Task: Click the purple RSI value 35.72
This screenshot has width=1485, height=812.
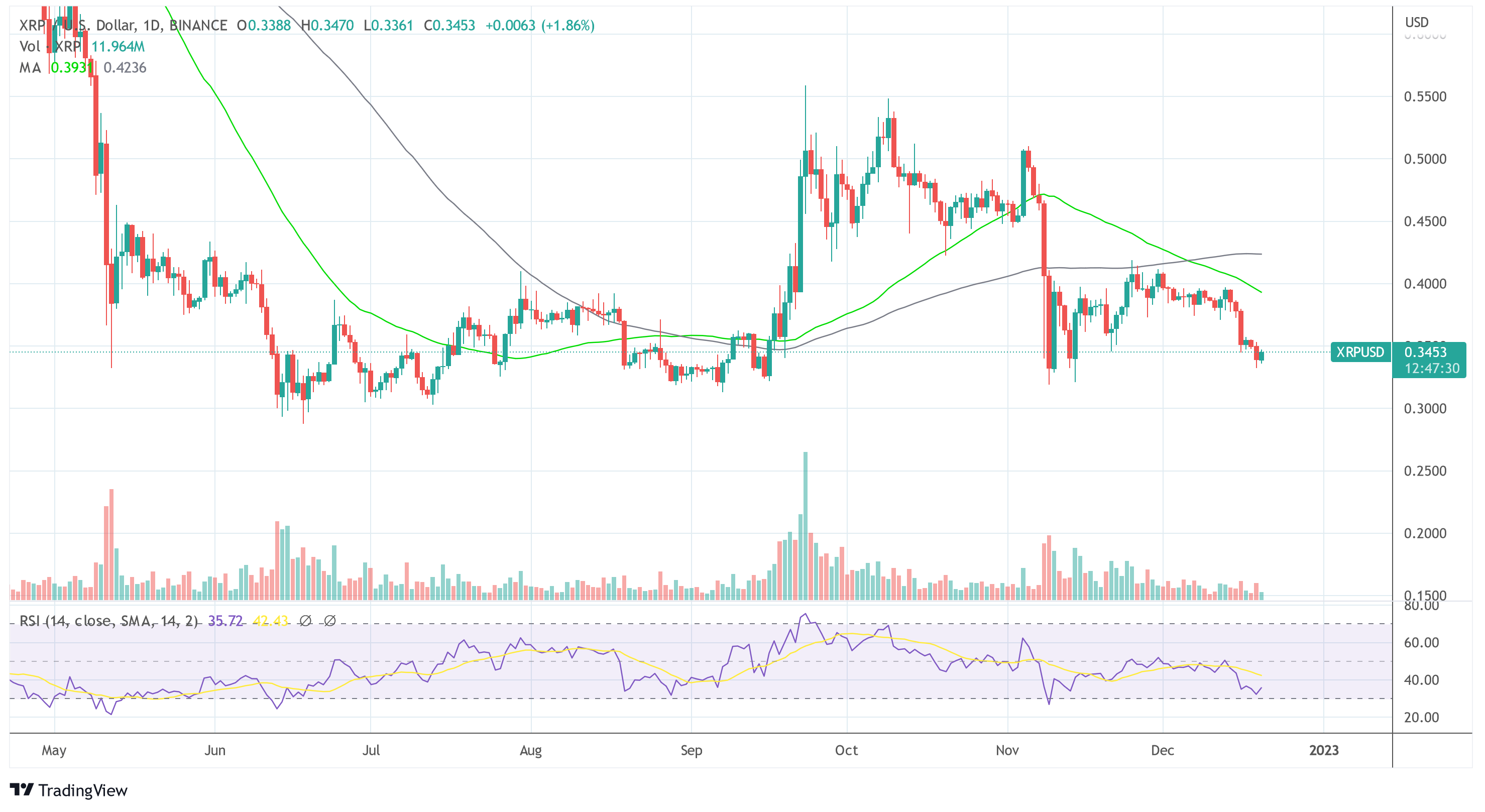Action: click(x=225, y=621)
